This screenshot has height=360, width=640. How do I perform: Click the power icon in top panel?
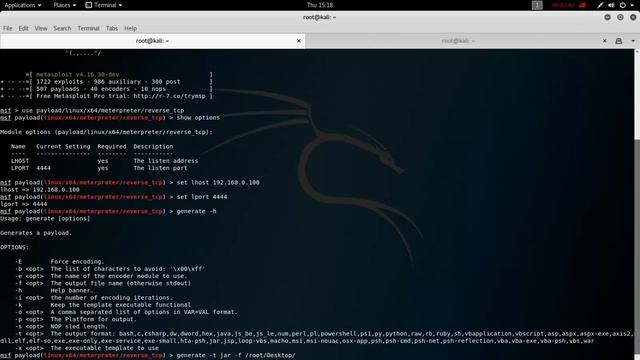point(623,5)
